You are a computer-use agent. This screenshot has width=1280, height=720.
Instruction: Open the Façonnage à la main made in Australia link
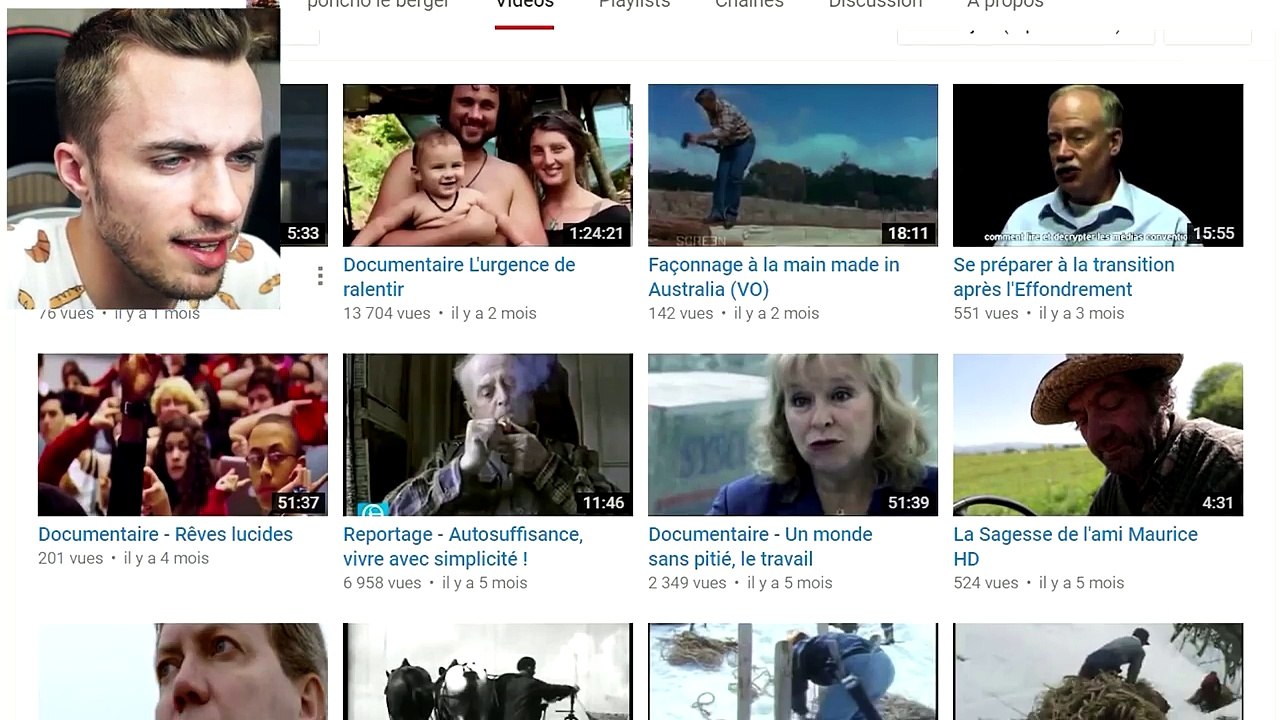(x=774, y=277)
